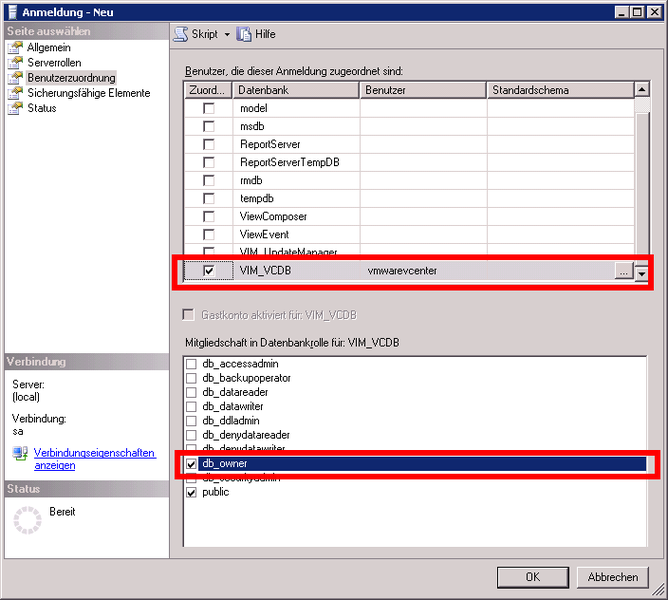Screen dimensions: 668x600
Task: Uncheck the VIM_VCDB database mapping checkbox
Action: tap(209, 271)
